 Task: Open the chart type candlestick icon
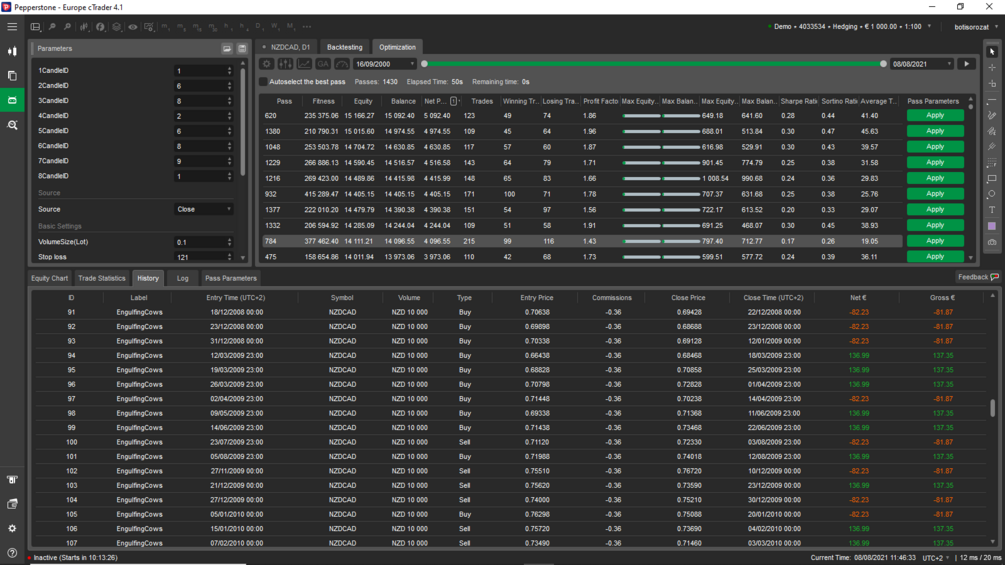(x=84, y=27)
